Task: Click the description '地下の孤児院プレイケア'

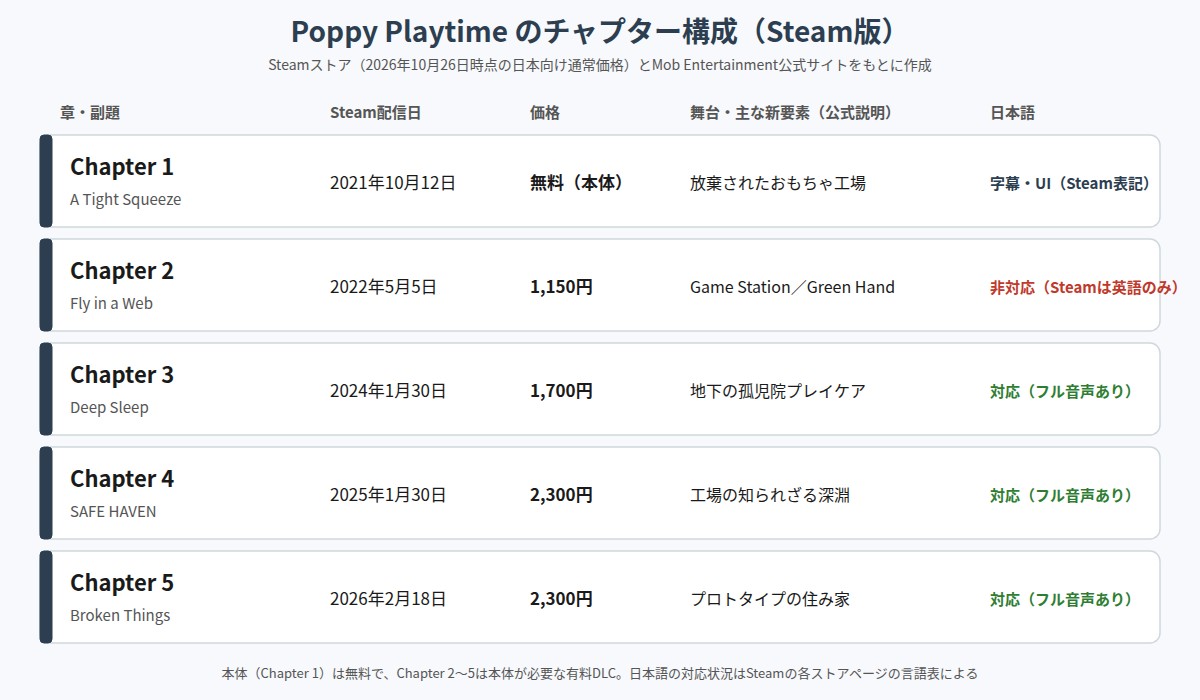Action: tap(778, 391)
